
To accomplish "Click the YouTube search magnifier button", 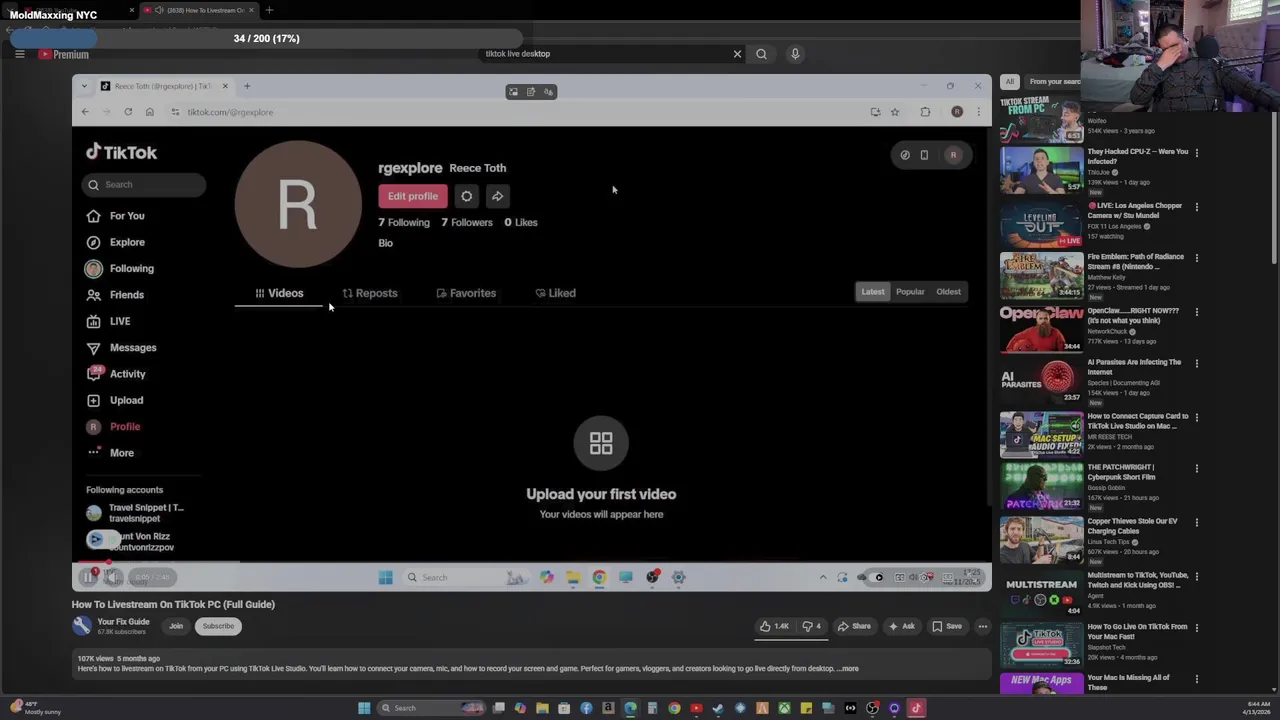I will click(761, 54).
